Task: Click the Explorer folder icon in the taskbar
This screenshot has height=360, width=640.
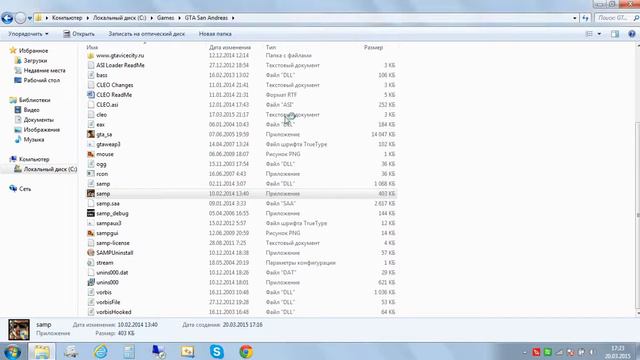Action: coord(42,351)
